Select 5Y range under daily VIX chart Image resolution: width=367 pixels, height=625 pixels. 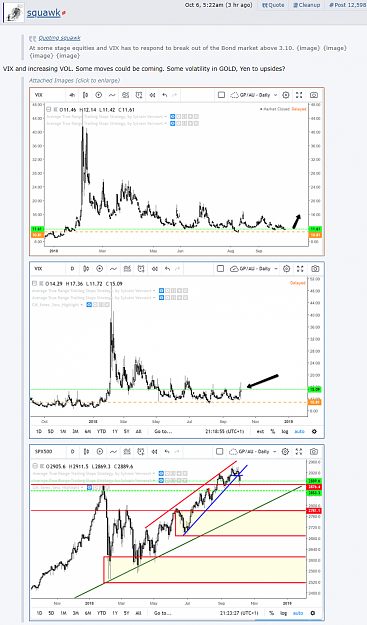[126, 431]
